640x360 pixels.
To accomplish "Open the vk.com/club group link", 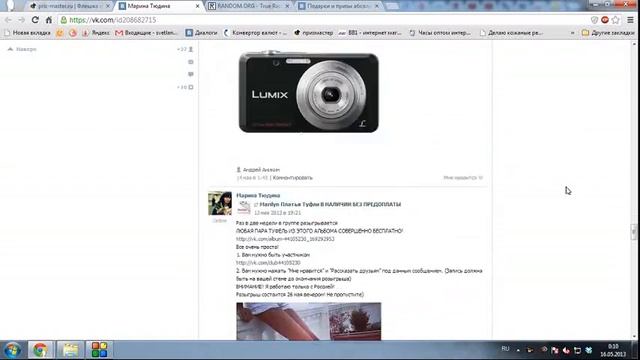I will [x=268, y=263].
